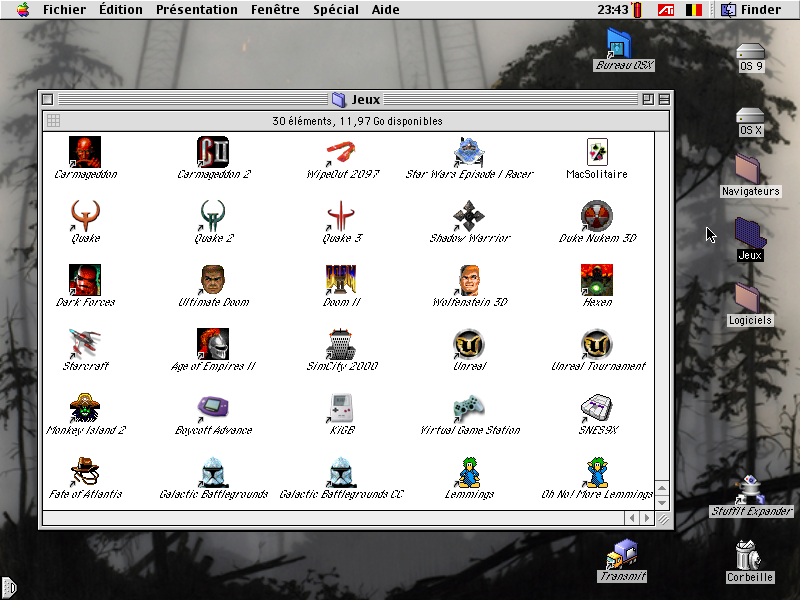
Task: Click the Corbeille trash icon
Action: (x=749, y=555)
